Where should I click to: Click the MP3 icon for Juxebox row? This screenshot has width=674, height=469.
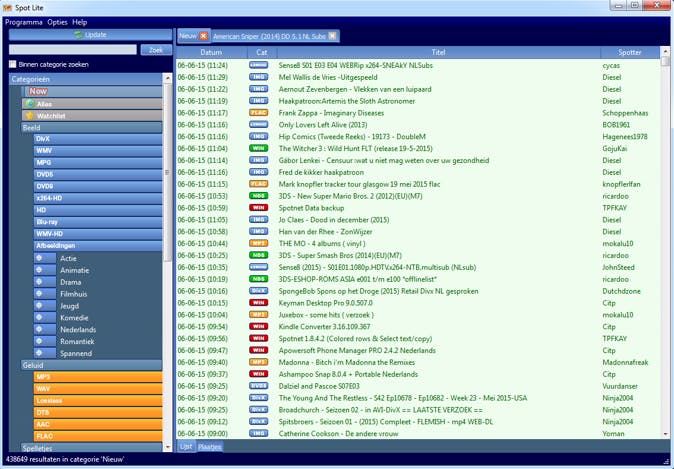click(x=258, y=315)
